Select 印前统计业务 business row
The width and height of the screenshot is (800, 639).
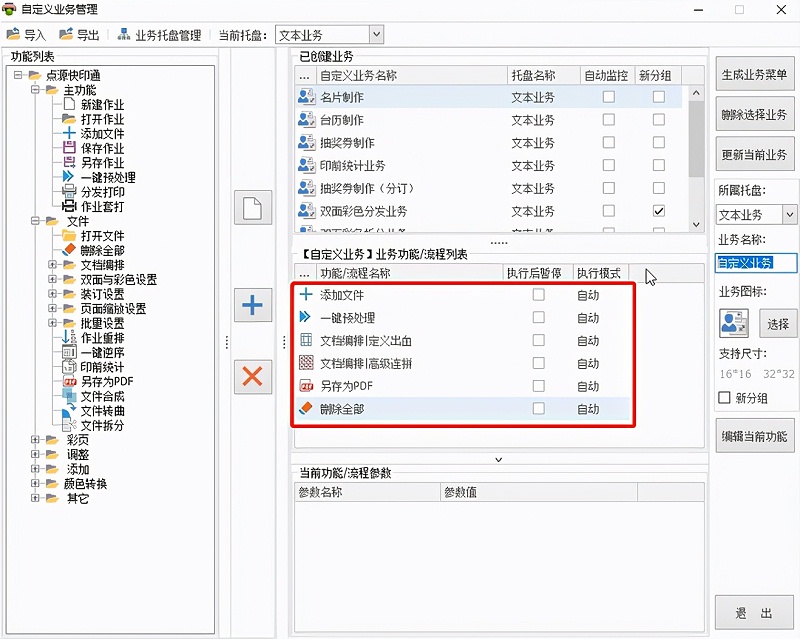[488, 165]
